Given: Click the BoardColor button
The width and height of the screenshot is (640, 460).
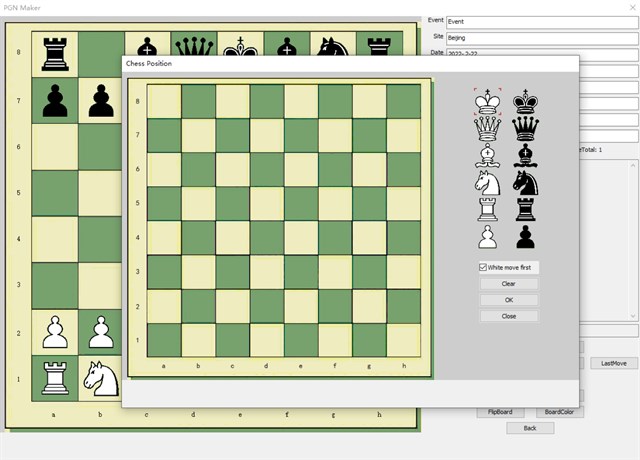Looking at the screenshot, I should 560,412.
